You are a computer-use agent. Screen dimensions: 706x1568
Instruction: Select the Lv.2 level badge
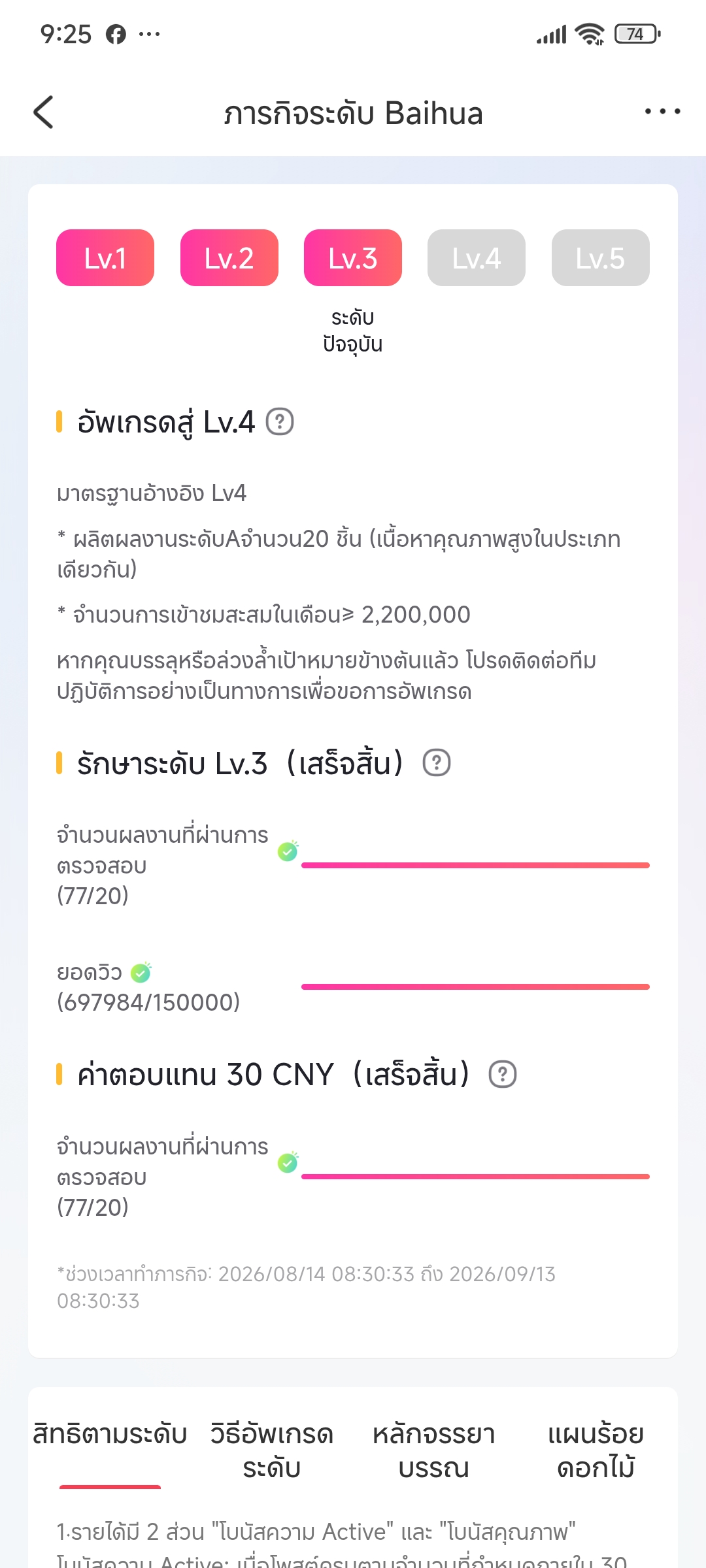[x=229, y=257]
